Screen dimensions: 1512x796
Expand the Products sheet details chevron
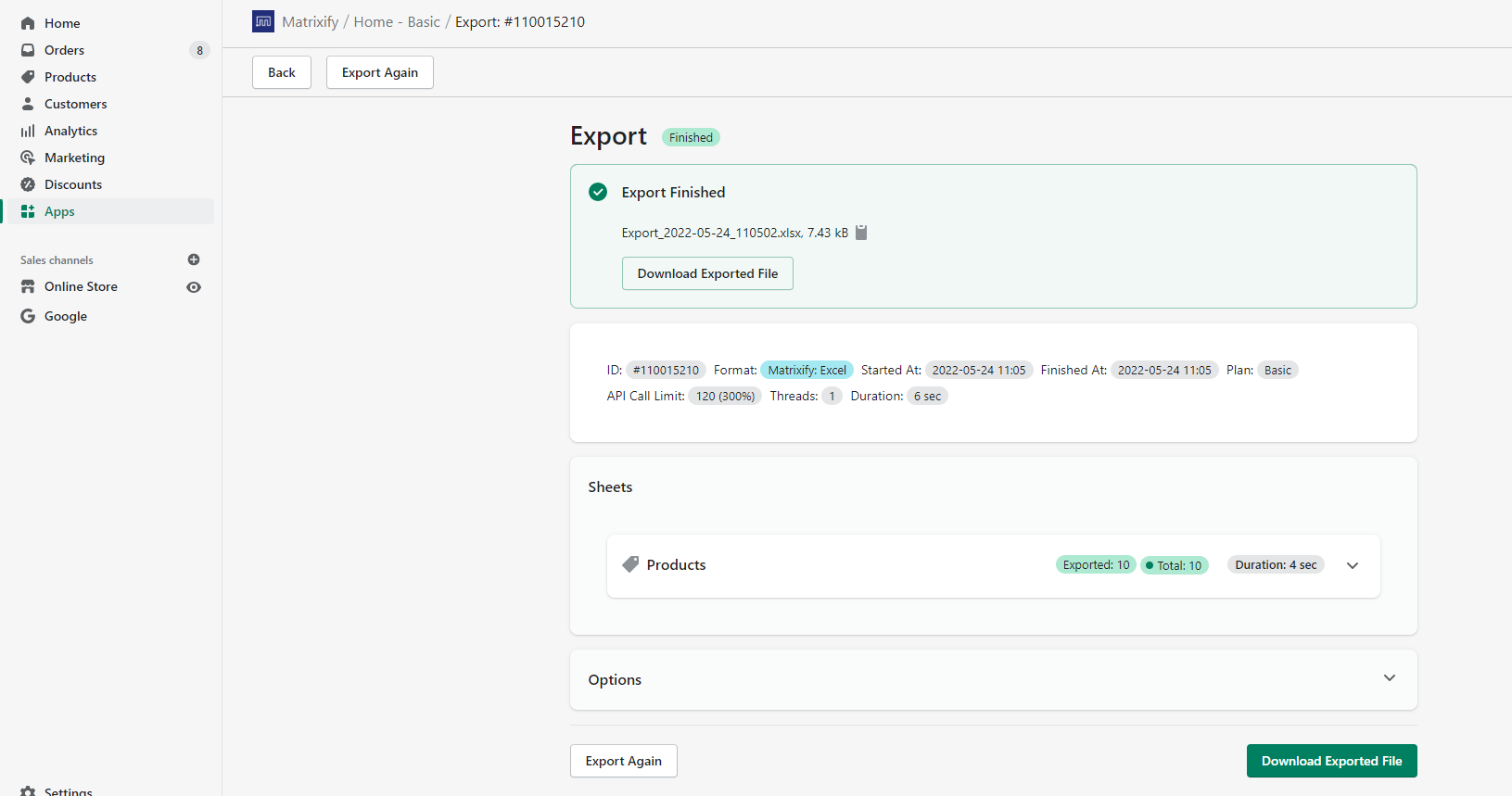pos(1353,565)
